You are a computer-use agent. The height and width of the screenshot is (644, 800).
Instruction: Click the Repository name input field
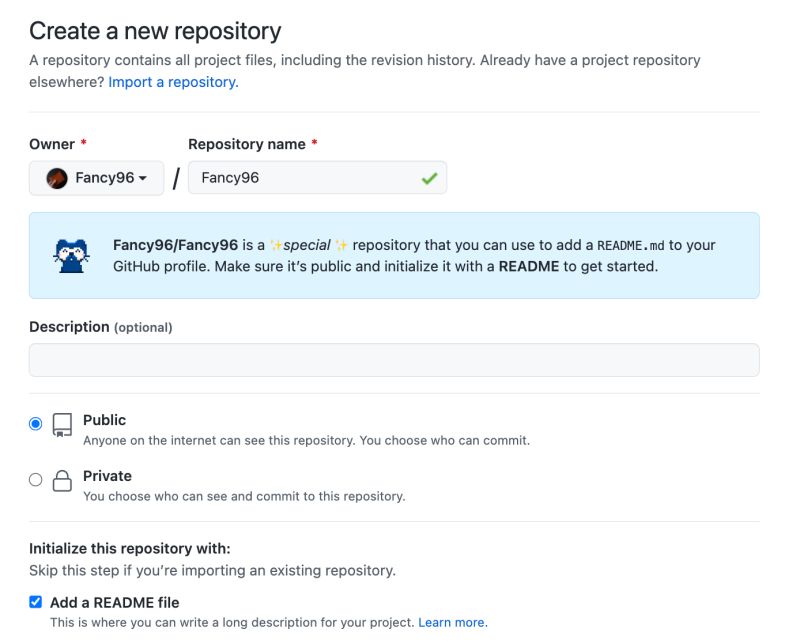(318, 177)
